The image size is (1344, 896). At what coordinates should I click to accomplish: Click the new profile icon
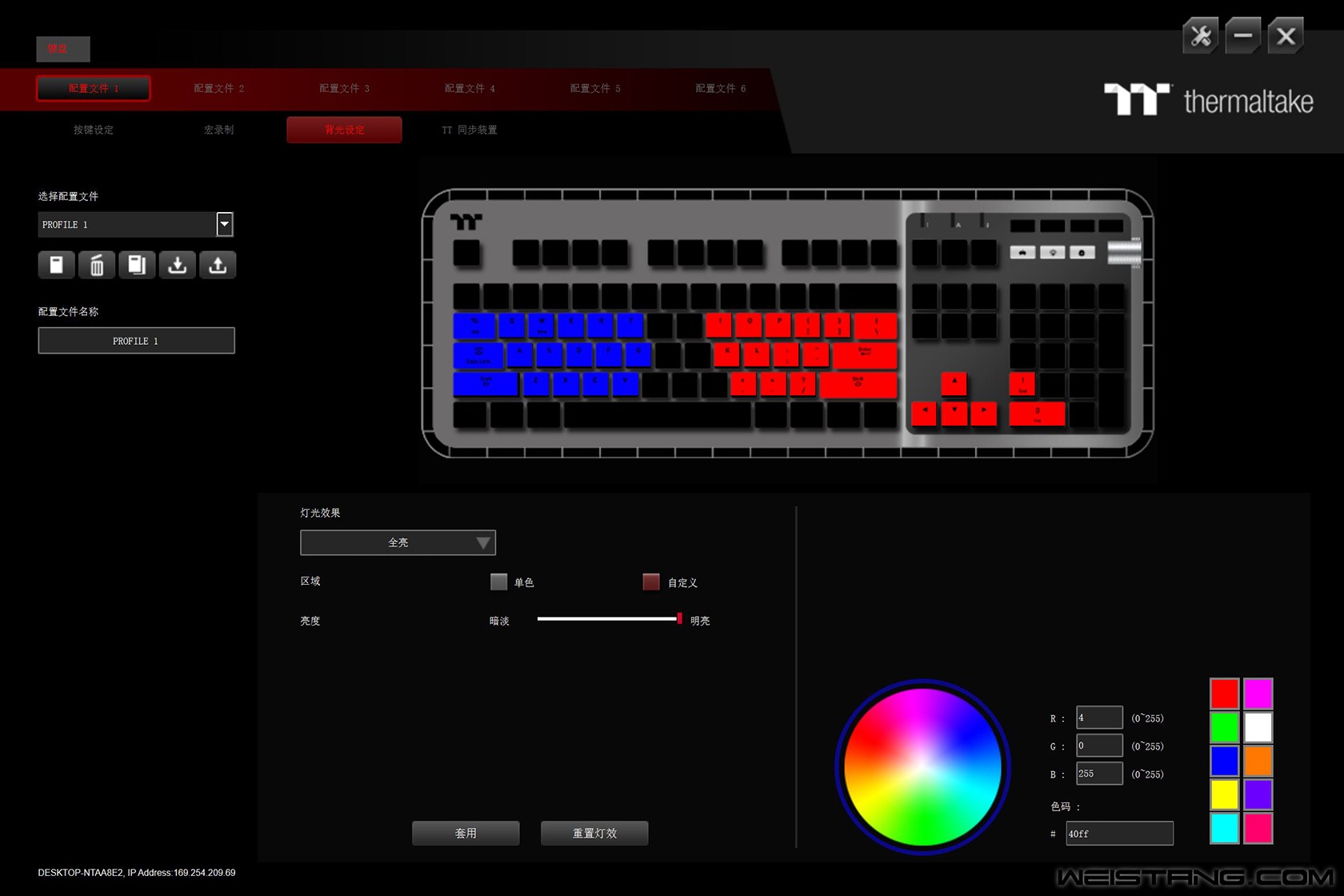56,265
